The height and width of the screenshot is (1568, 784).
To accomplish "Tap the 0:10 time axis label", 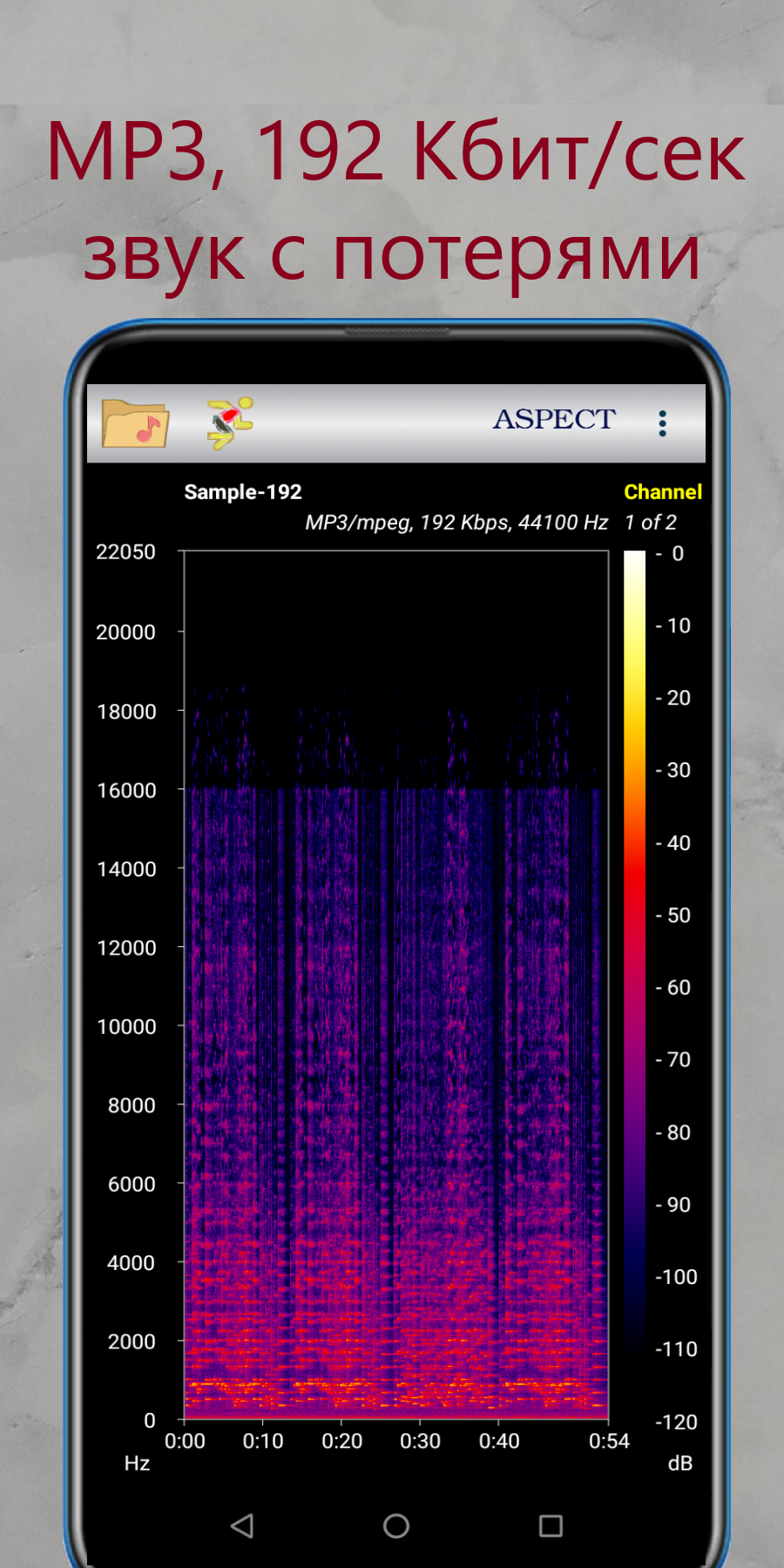I will tap(263, 1442).
